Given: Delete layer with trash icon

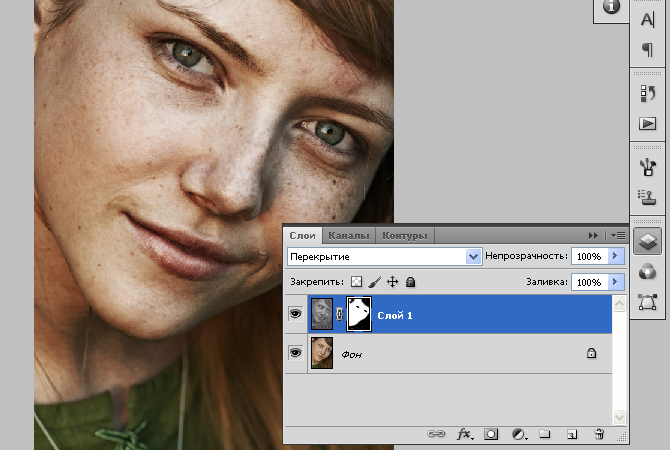Looking at the screenshot, I should (x=599, y=434).
